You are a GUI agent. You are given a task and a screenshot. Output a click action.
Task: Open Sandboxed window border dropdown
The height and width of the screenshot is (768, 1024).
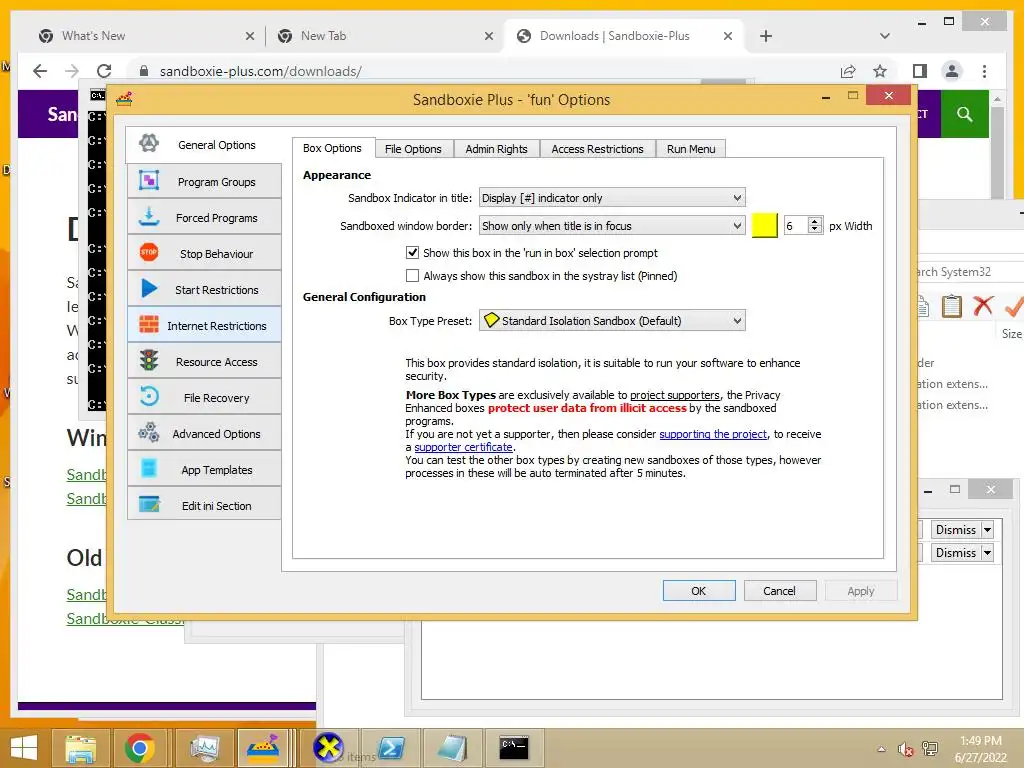(x=612, y=226)
